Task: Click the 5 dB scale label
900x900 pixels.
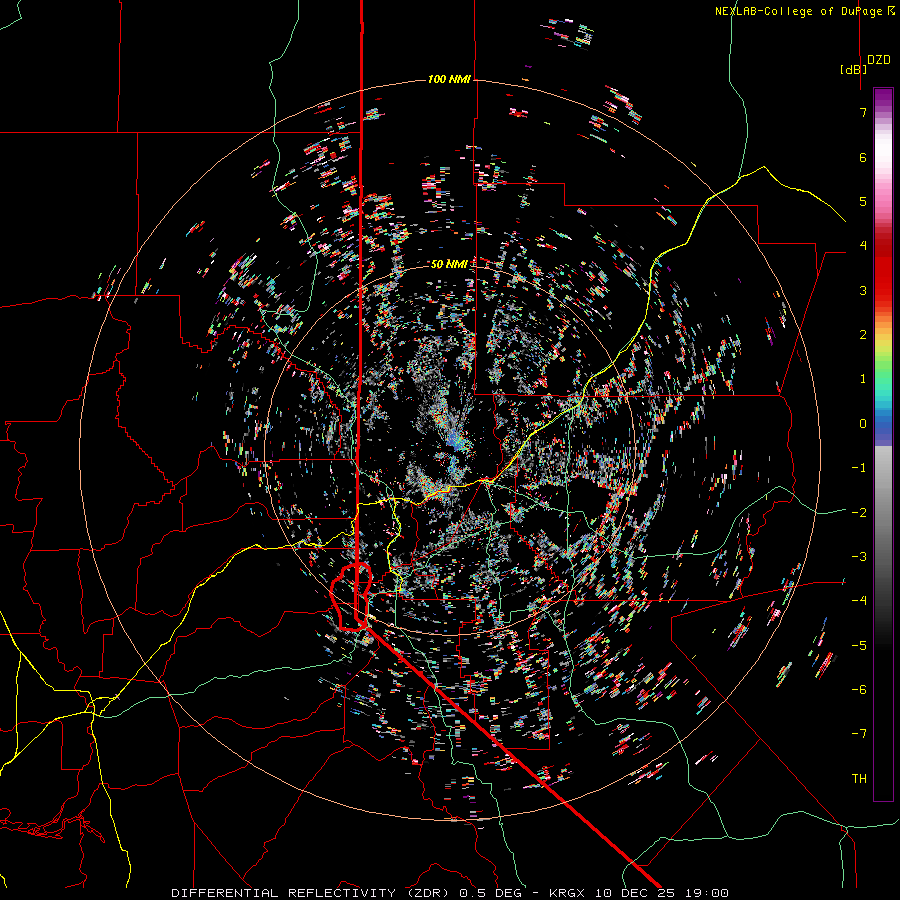Action: pyautogui.click(x=863, y=201)
